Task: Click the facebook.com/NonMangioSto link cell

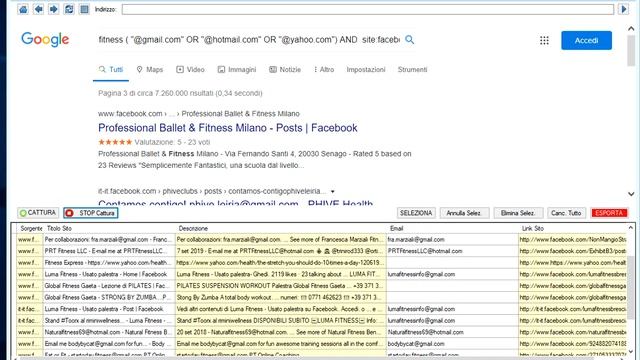Action: [x=572, y=240]
